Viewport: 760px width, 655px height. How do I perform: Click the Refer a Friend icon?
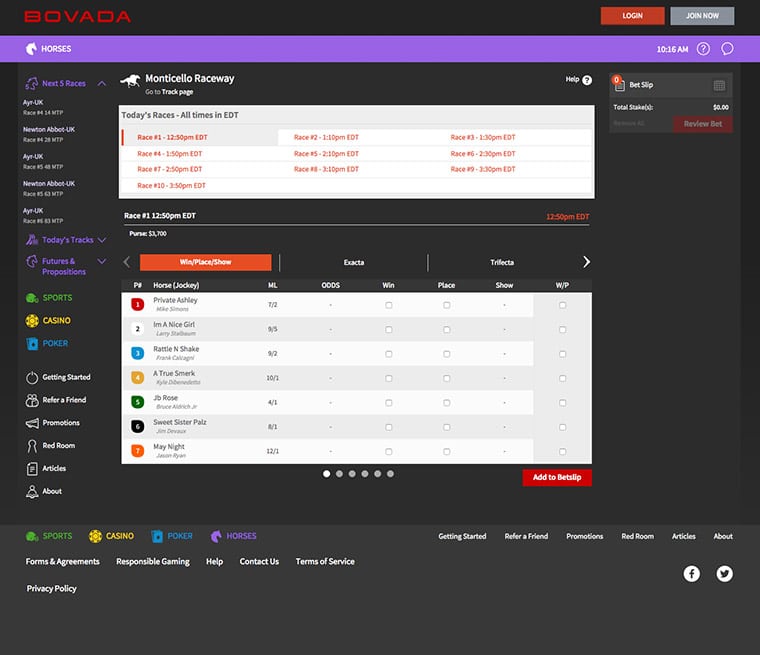[x=32, y=400]
